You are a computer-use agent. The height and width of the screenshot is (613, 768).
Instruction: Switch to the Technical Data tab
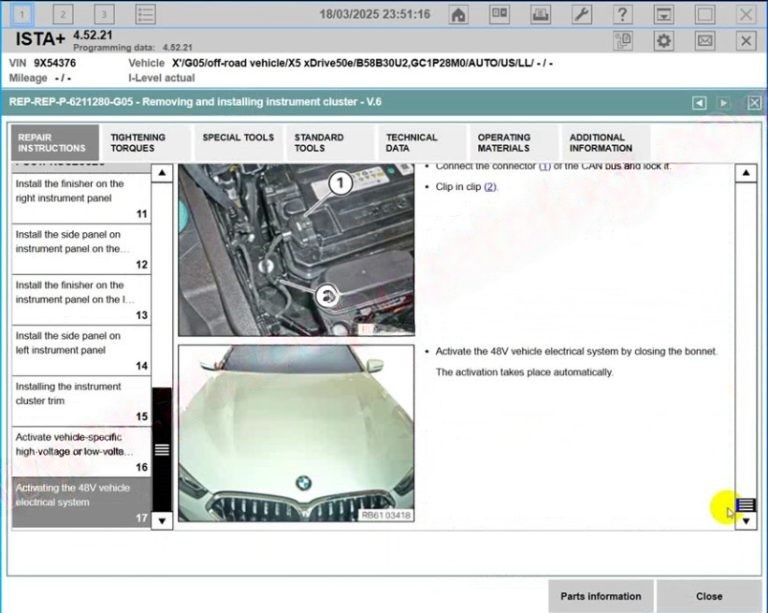point(422,142)
